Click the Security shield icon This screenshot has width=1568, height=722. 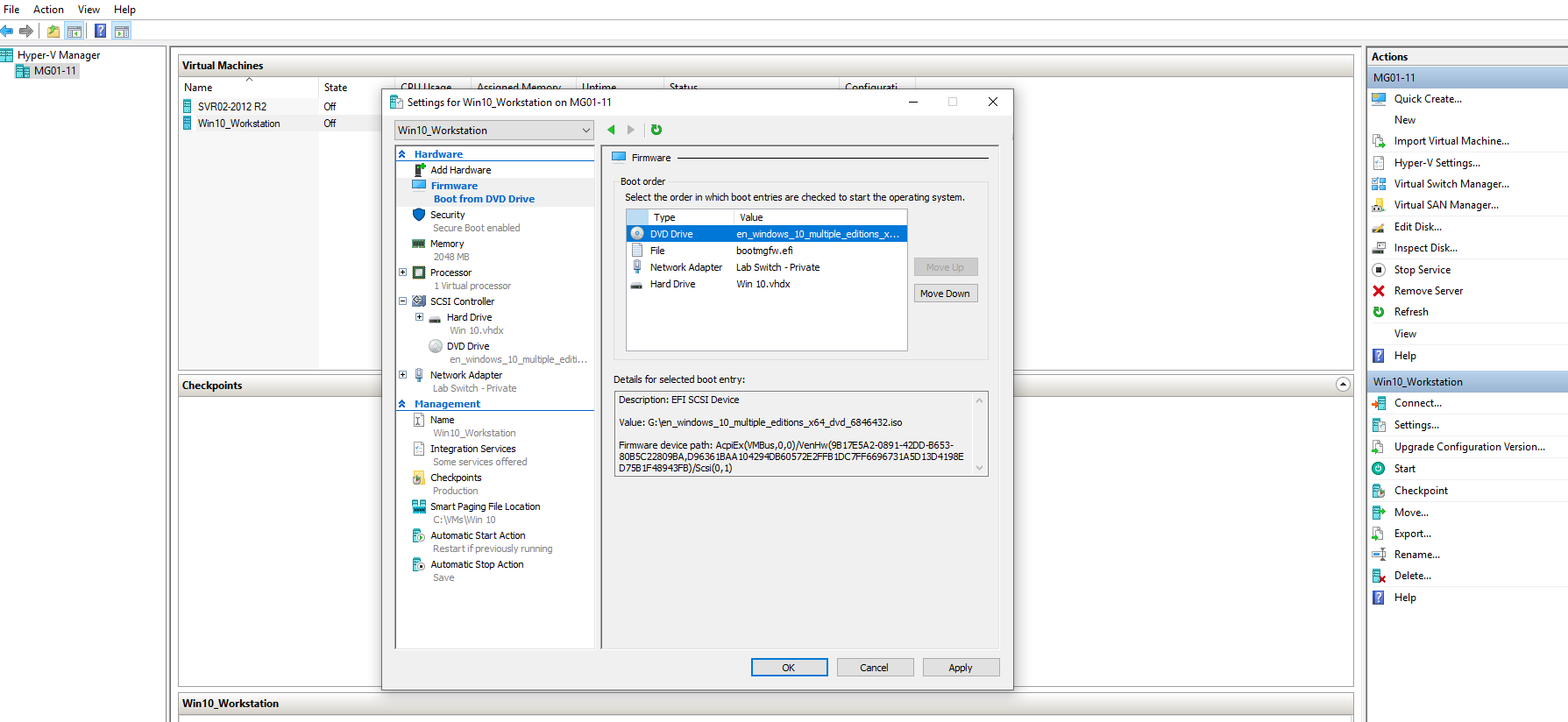click(419, 215)
